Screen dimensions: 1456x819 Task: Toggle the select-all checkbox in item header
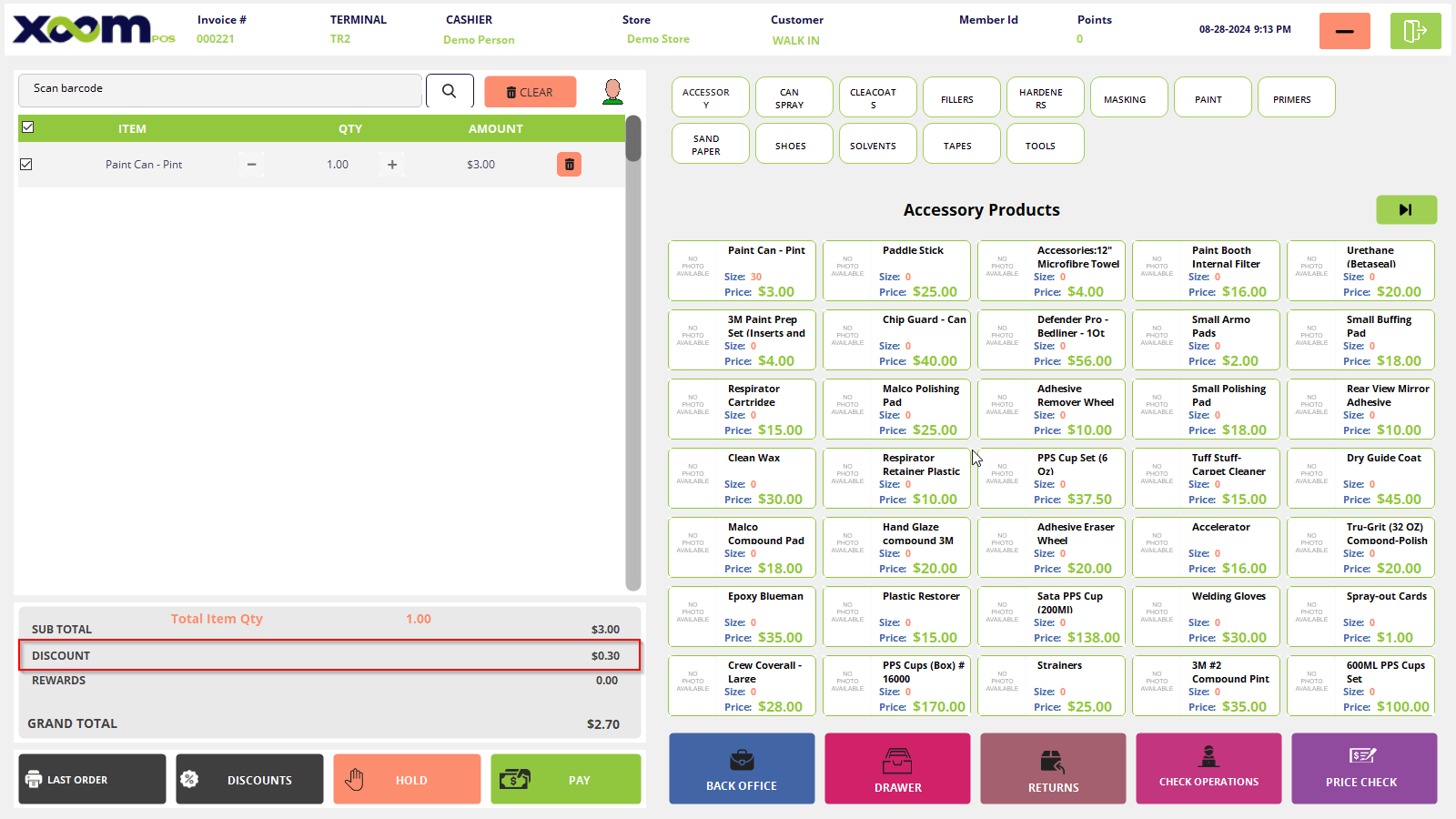tap(28, 127)
